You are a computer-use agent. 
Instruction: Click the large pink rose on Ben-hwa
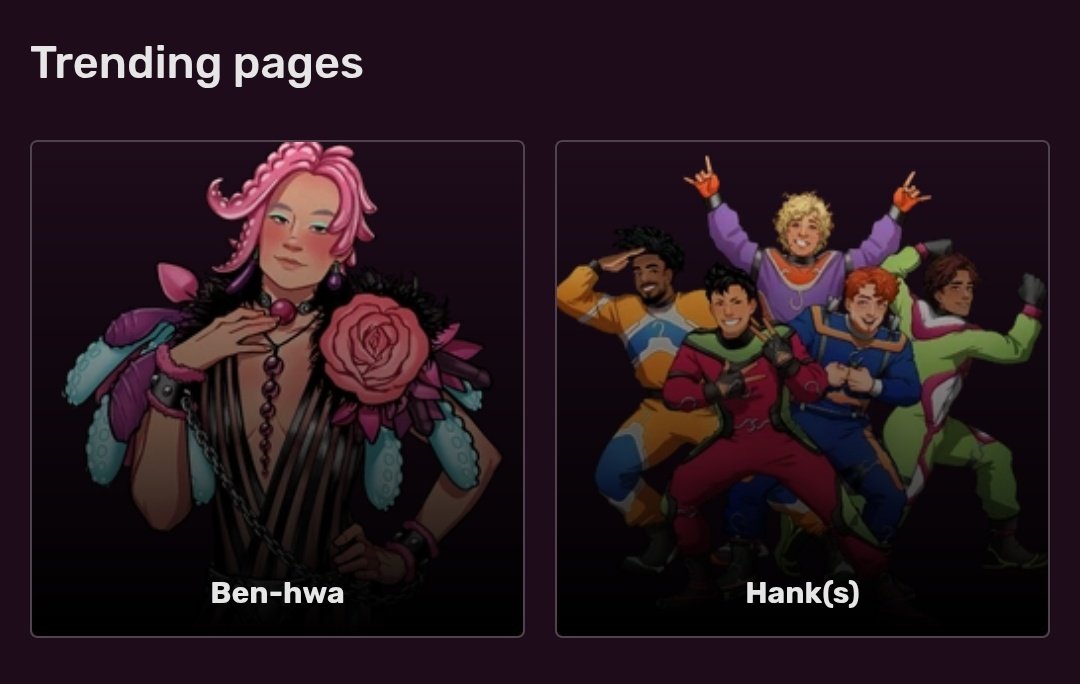[374, 348]
